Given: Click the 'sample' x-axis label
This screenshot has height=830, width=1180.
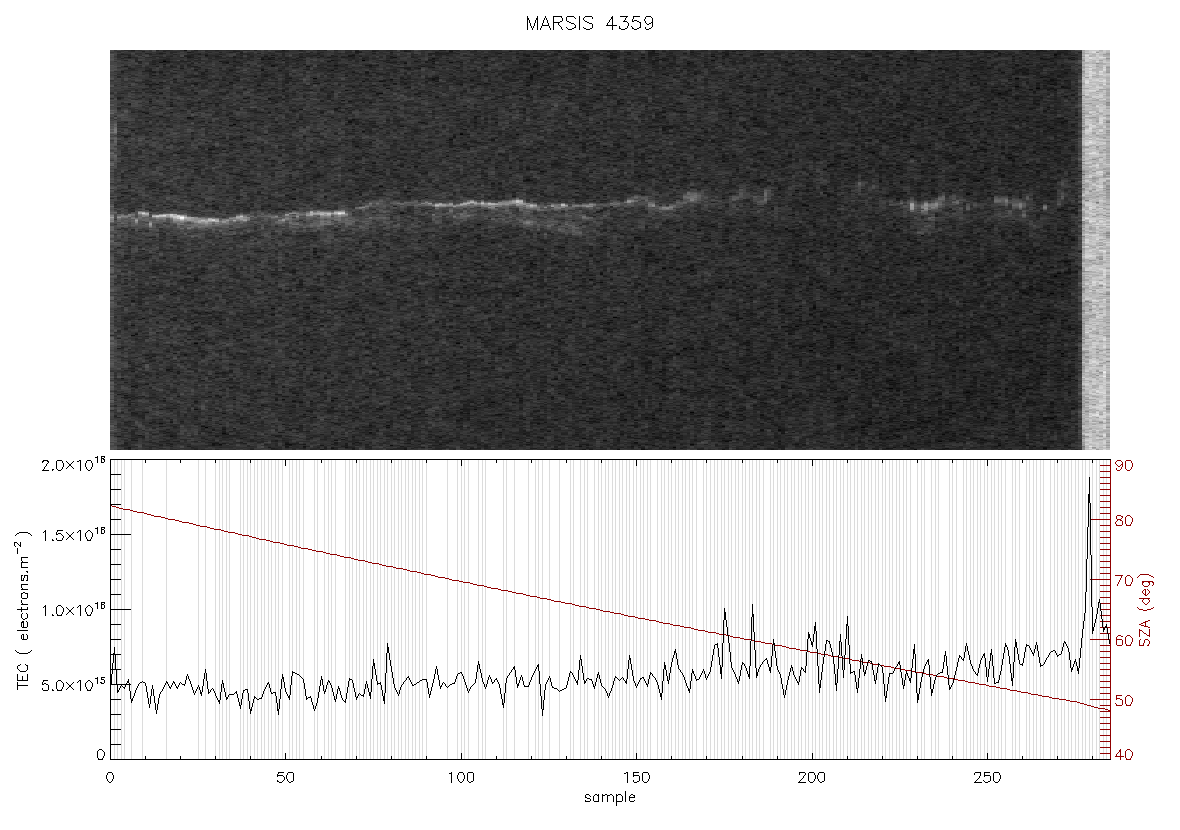Looking at the screenshot, I should [x=610, y=797].
